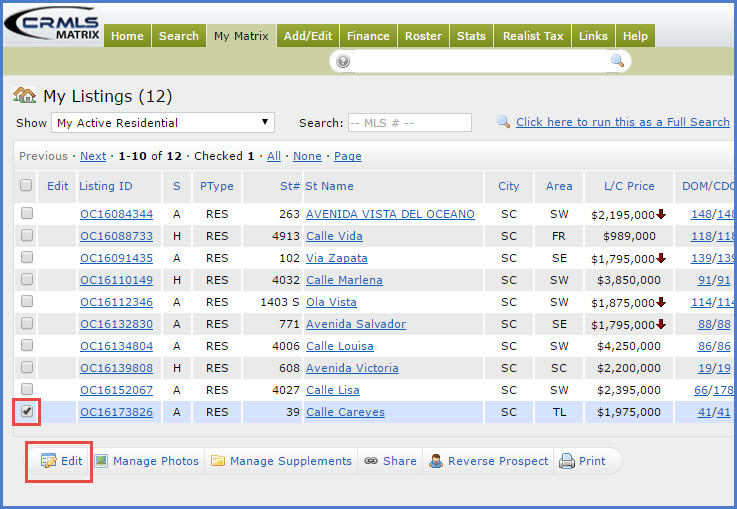The image size is (737, 509).
Task: Sort by the Listing ID column header
Action: pyautogui.click(x=106, y=186)
